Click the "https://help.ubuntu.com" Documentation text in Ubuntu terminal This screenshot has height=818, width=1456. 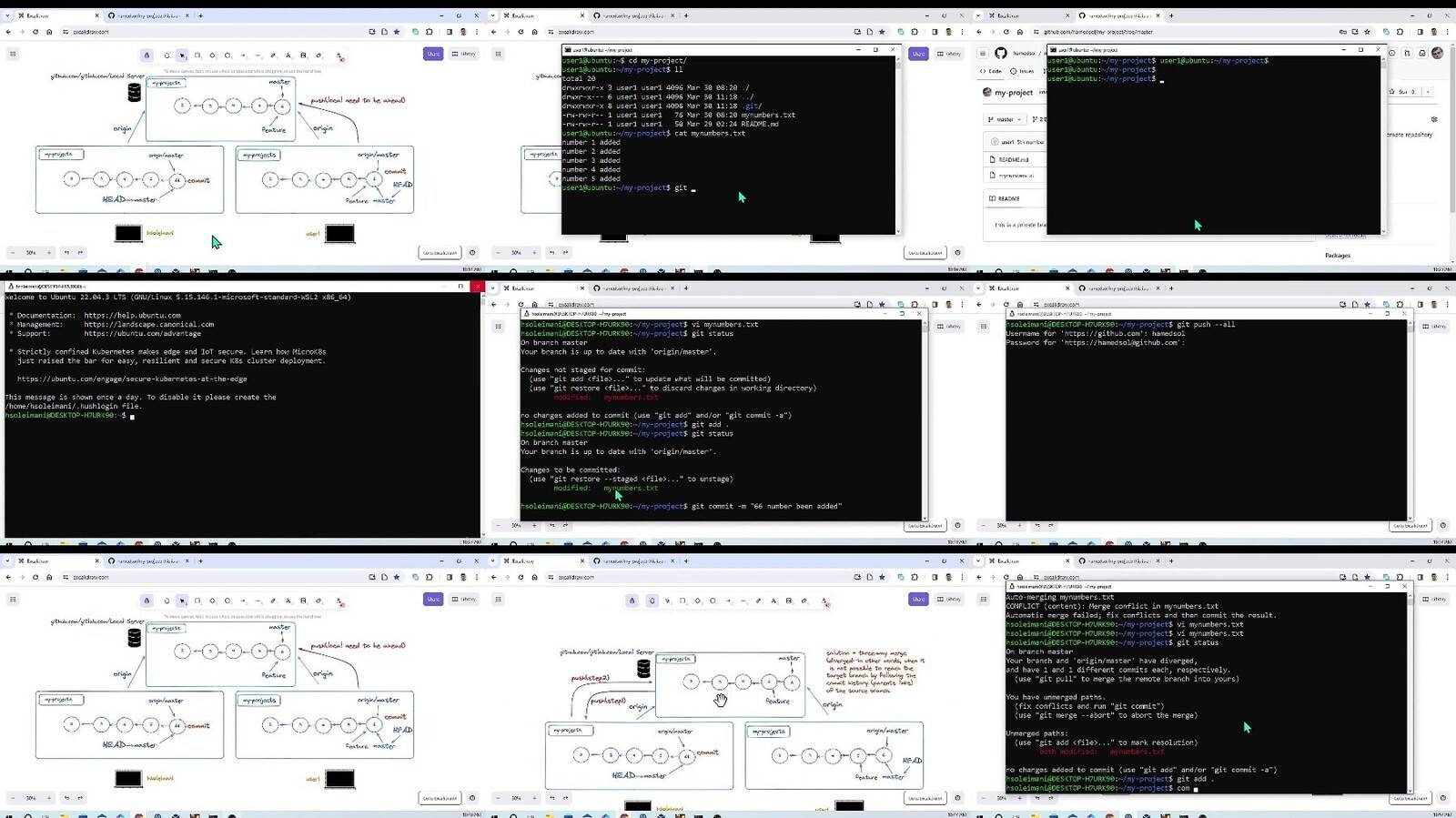point(133,316)
